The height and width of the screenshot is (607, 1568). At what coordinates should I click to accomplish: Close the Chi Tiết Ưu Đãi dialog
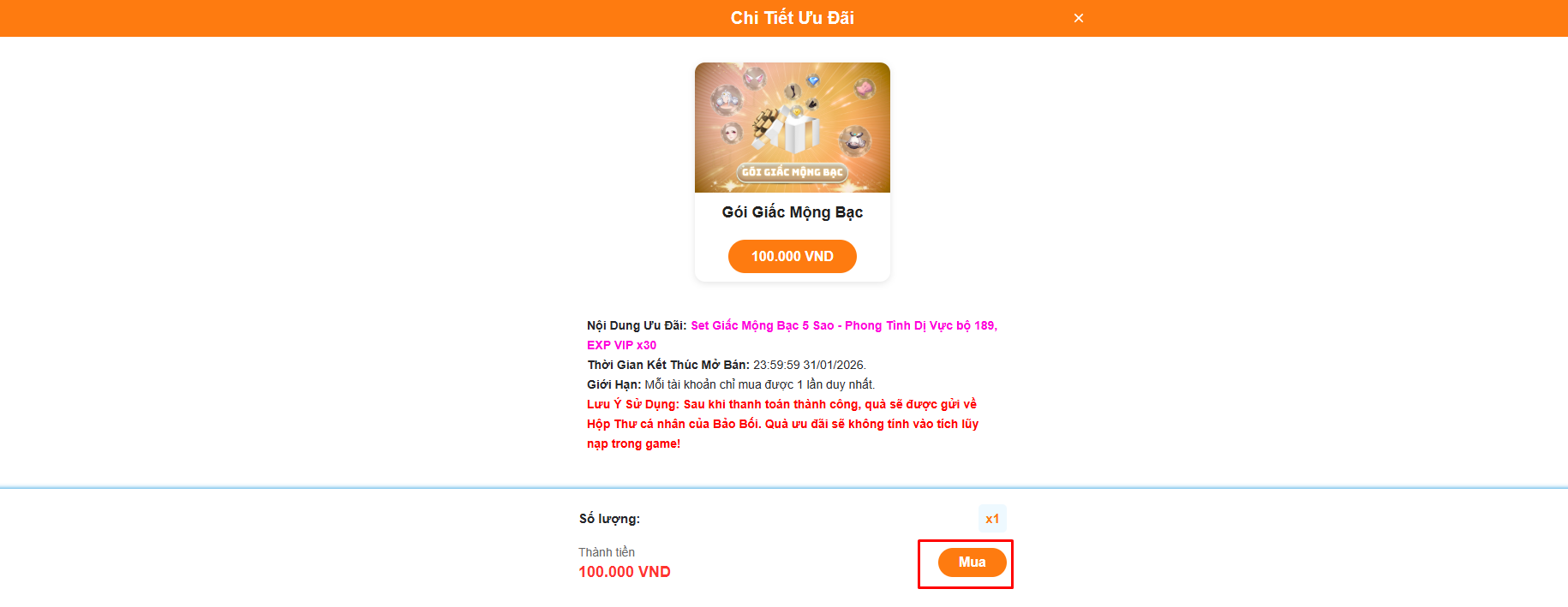(1079, 18)
